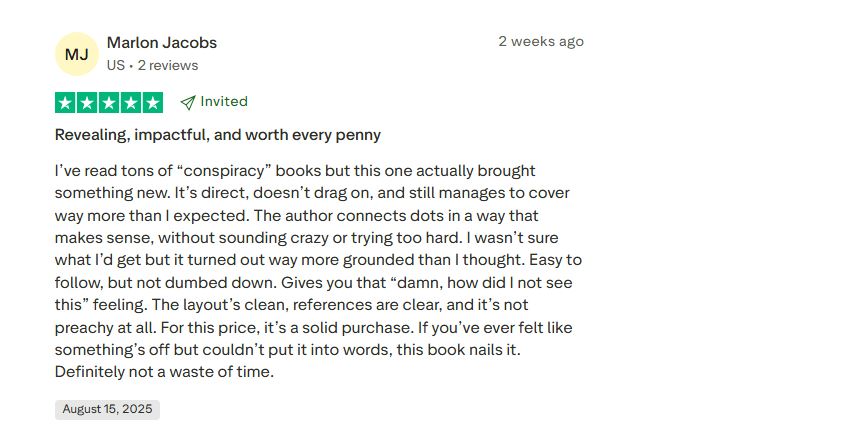The image size is (844, 437).
Task: Click the review body paragraph text
Action: (318, 271)
